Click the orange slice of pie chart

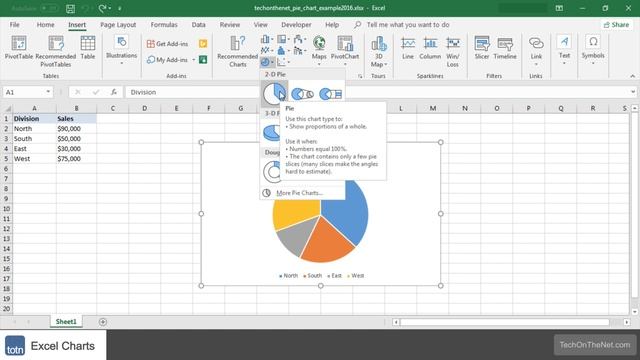[328, 241]
